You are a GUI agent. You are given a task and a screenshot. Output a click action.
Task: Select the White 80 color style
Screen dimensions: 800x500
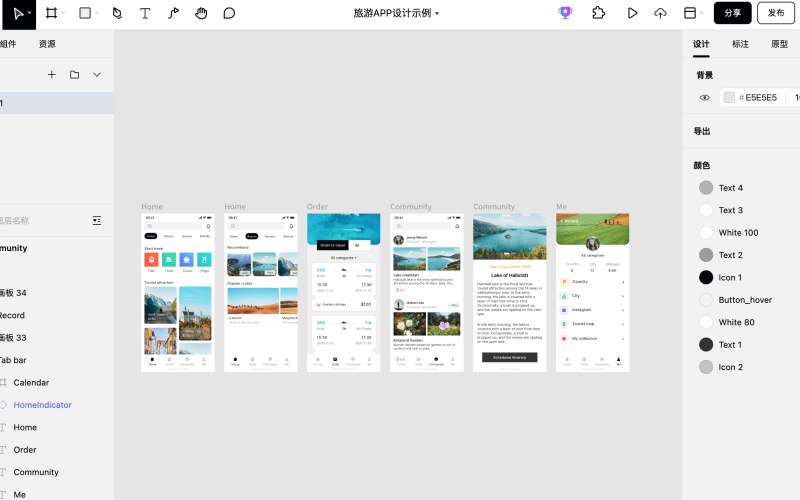click(x=736, y=322)
